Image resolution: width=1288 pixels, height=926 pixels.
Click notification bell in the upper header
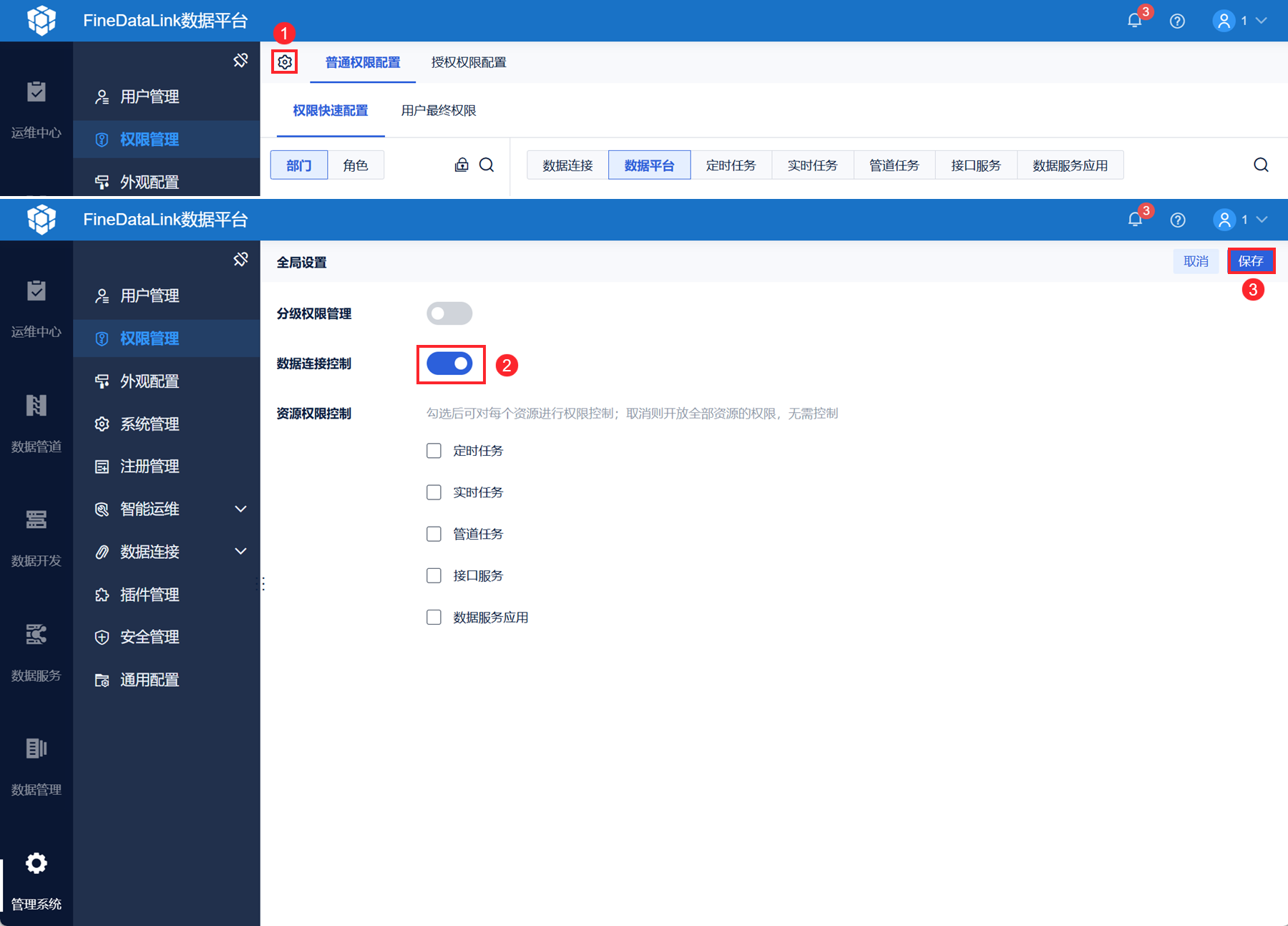click(x=1135, y=21)
